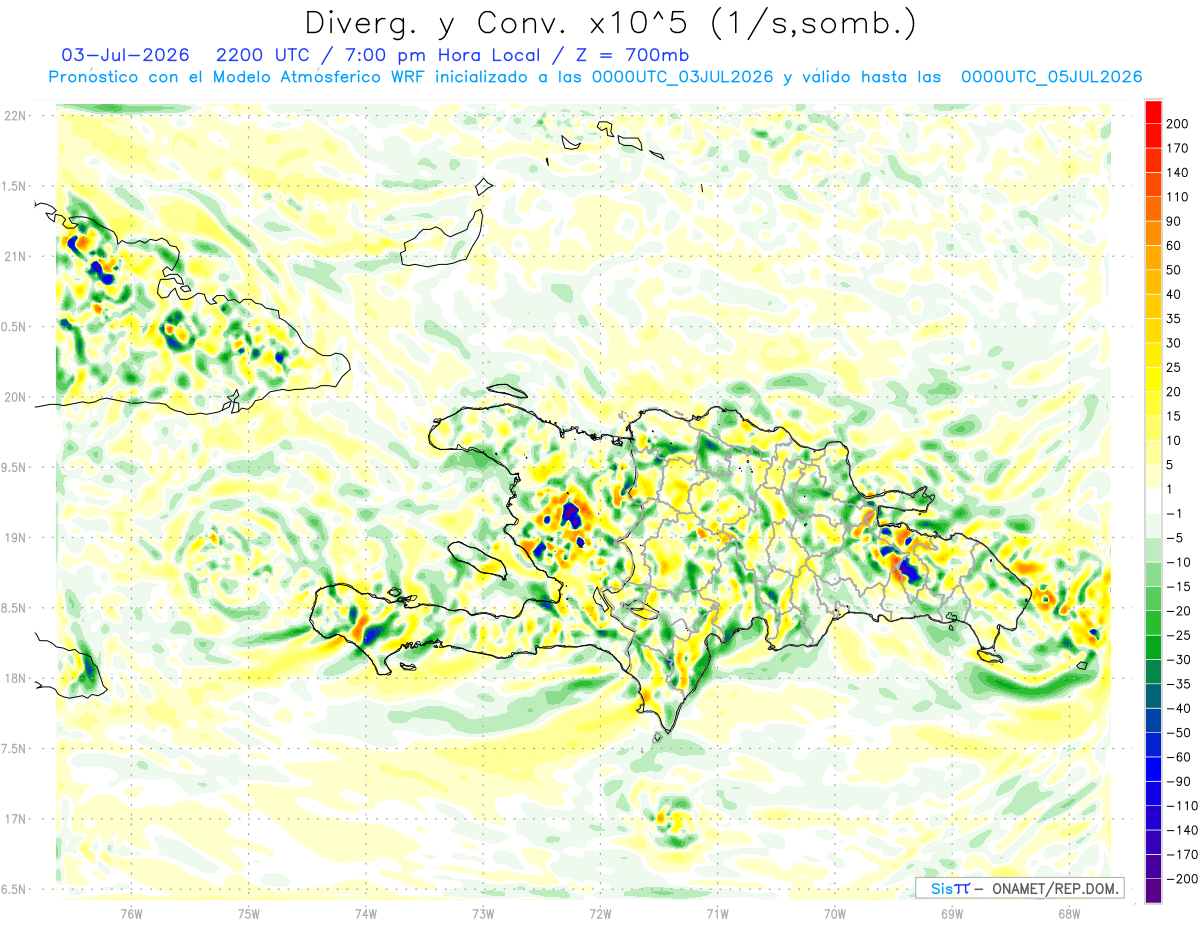Click the color scale value '-40'
The image size is (1200, 927).
point(1179,708)
